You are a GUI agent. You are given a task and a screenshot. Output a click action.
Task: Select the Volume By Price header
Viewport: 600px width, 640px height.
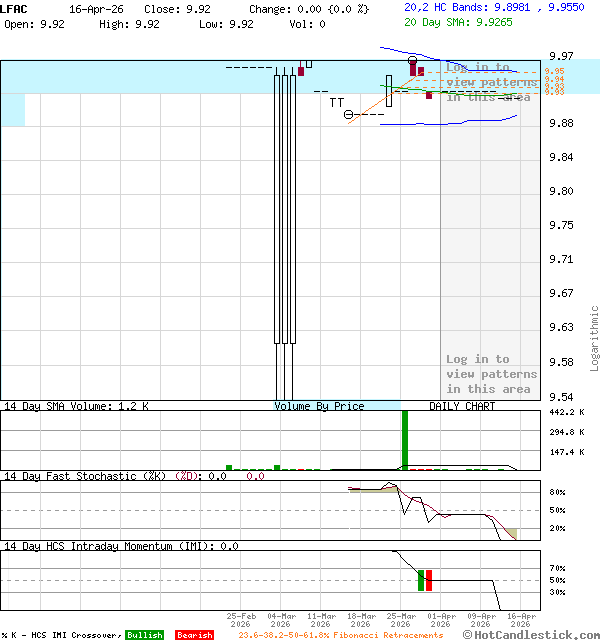coord(319,407)
